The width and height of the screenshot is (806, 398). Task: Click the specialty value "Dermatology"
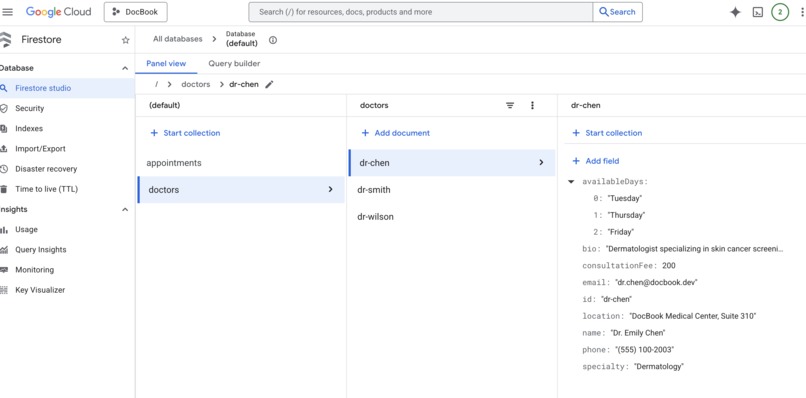(658, 367)
